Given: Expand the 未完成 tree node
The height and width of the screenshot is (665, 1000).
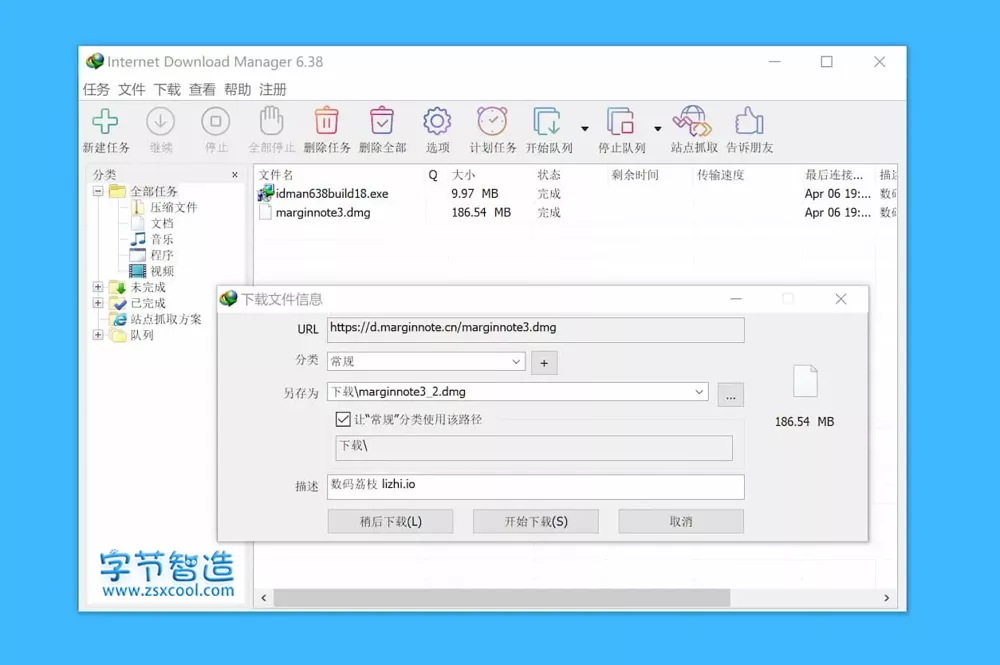Looking at the screenshot, I should (98, 287).
